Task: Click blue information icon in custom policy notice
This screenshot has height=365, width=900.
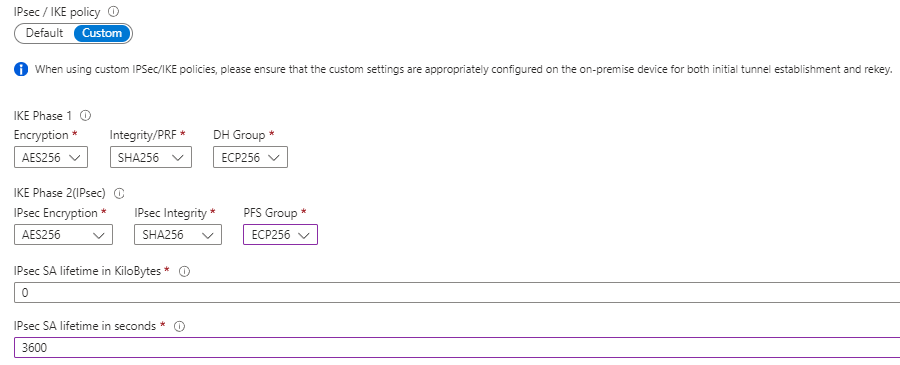Action: (21, 70)
